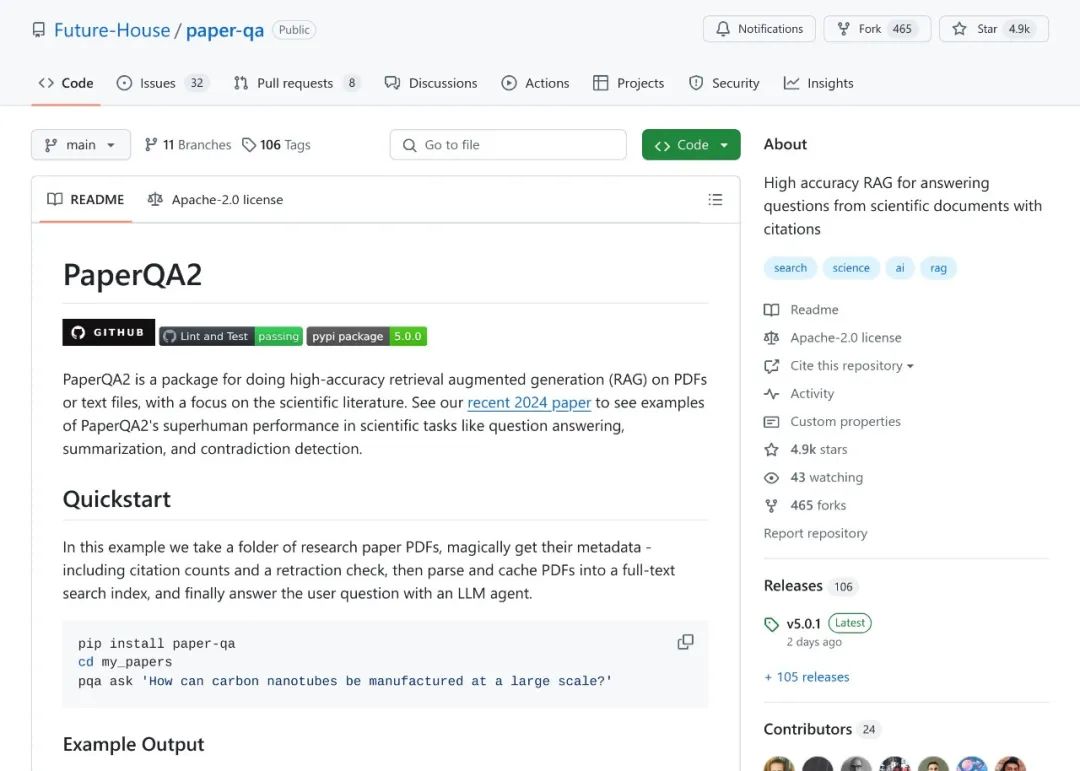The image size is (1080, 771).
Task: Click the Issues count 32 badge
Action: (197, 83)
